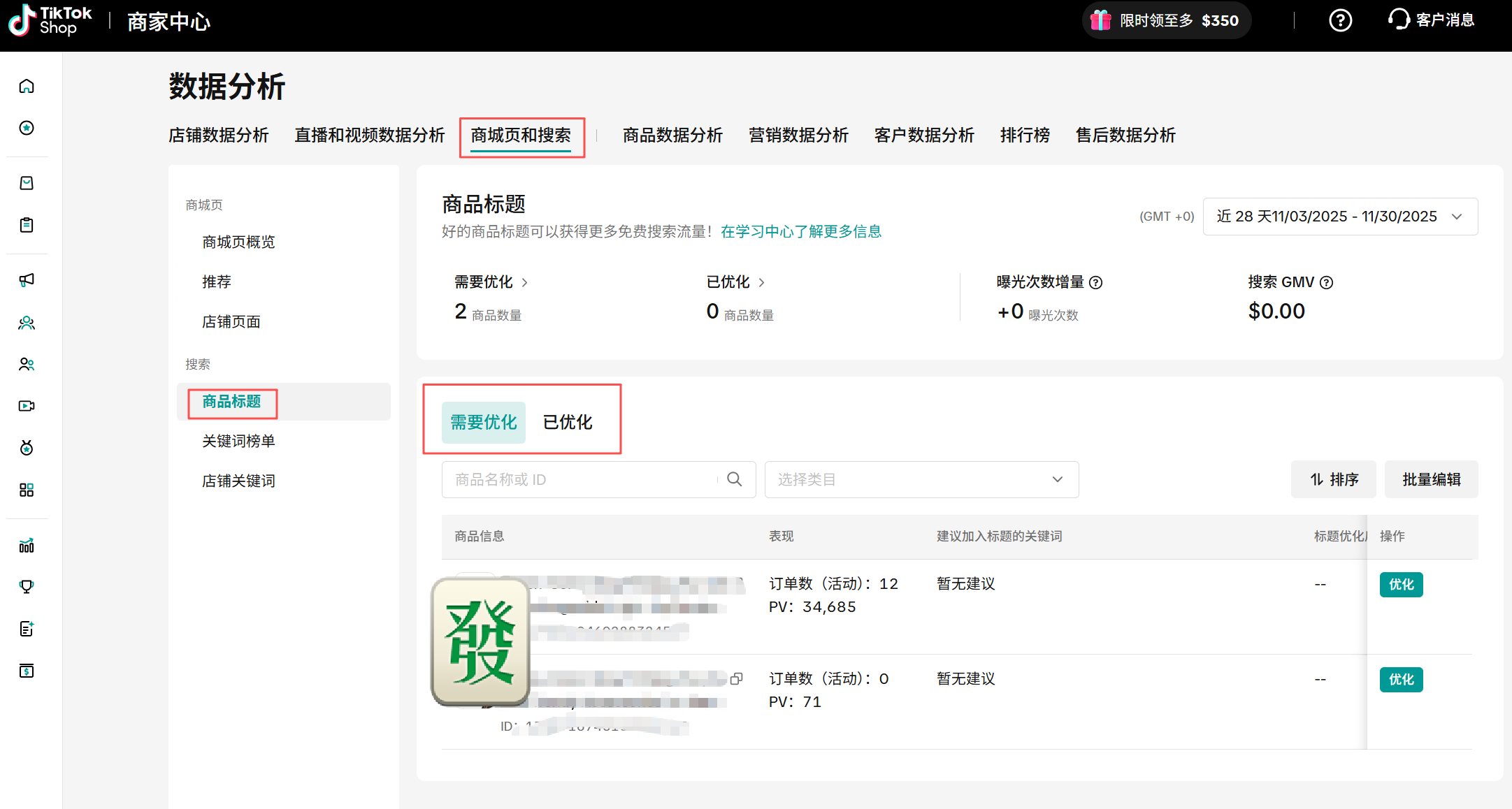Open 商城页概览 in side menu
1512x809 pixels.
tap(238, 242)
